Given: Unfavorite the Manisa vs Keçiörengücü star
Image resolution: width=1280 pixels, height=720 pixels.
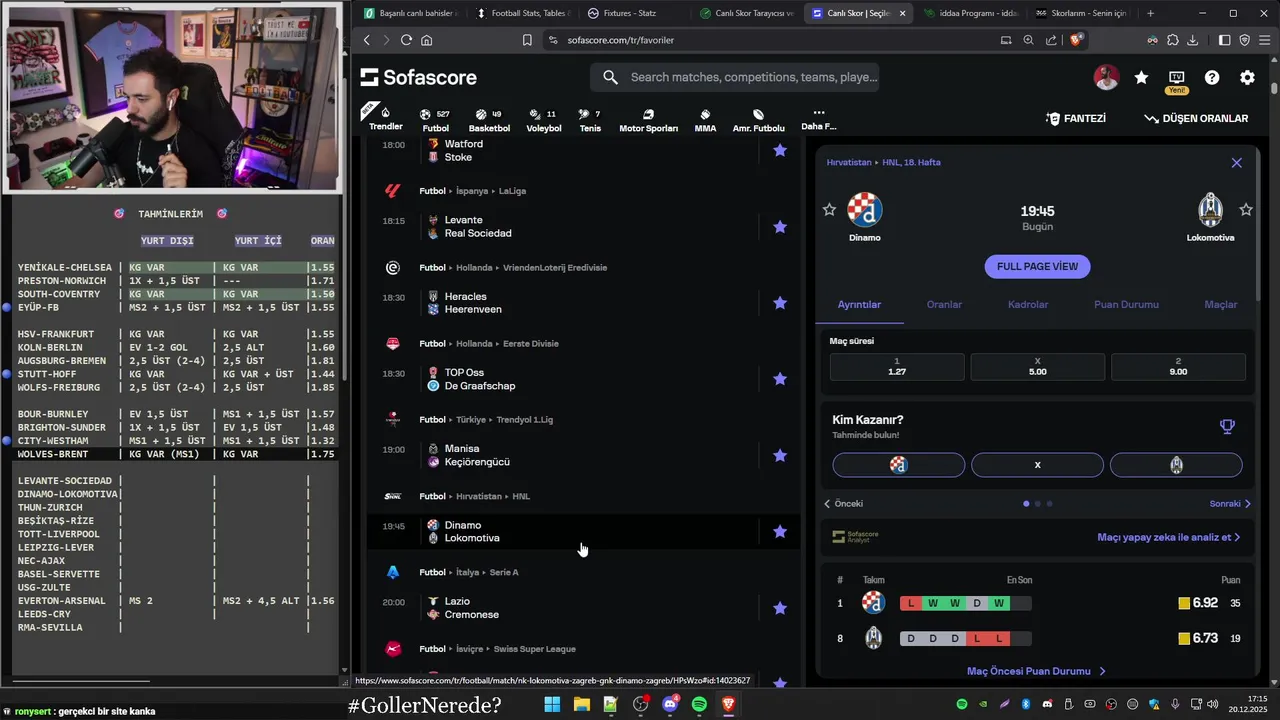Looking at the screenshot, I should point(780,455).
